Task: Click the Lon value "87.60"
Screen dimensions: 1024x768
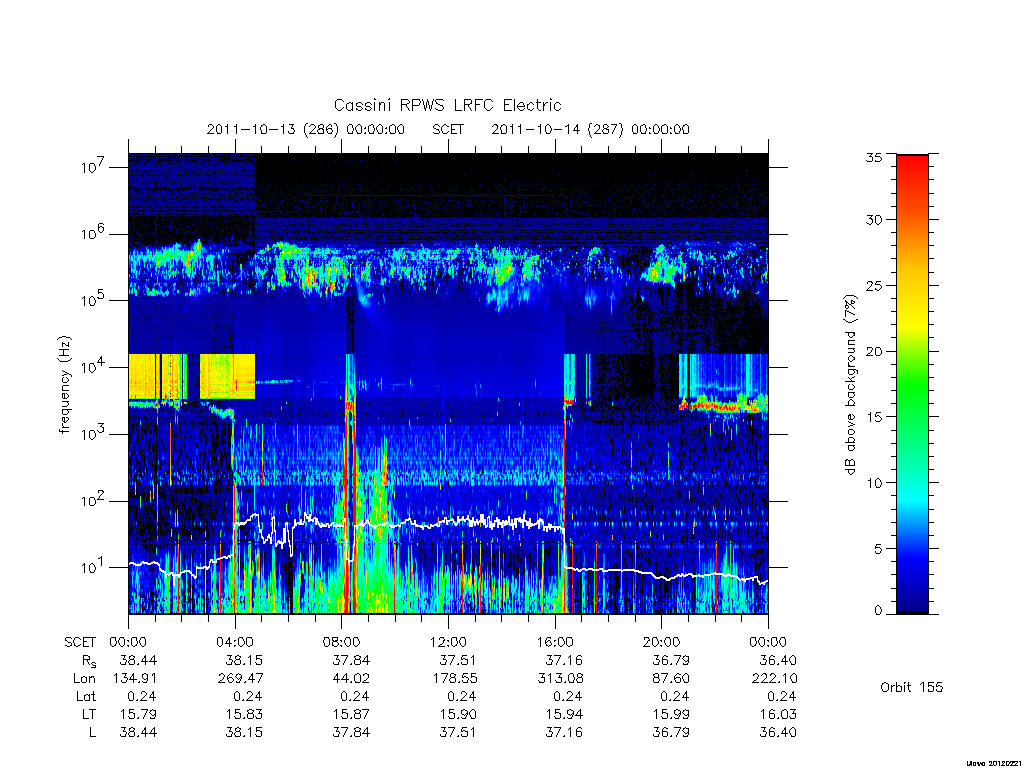Action: [671, 679]
